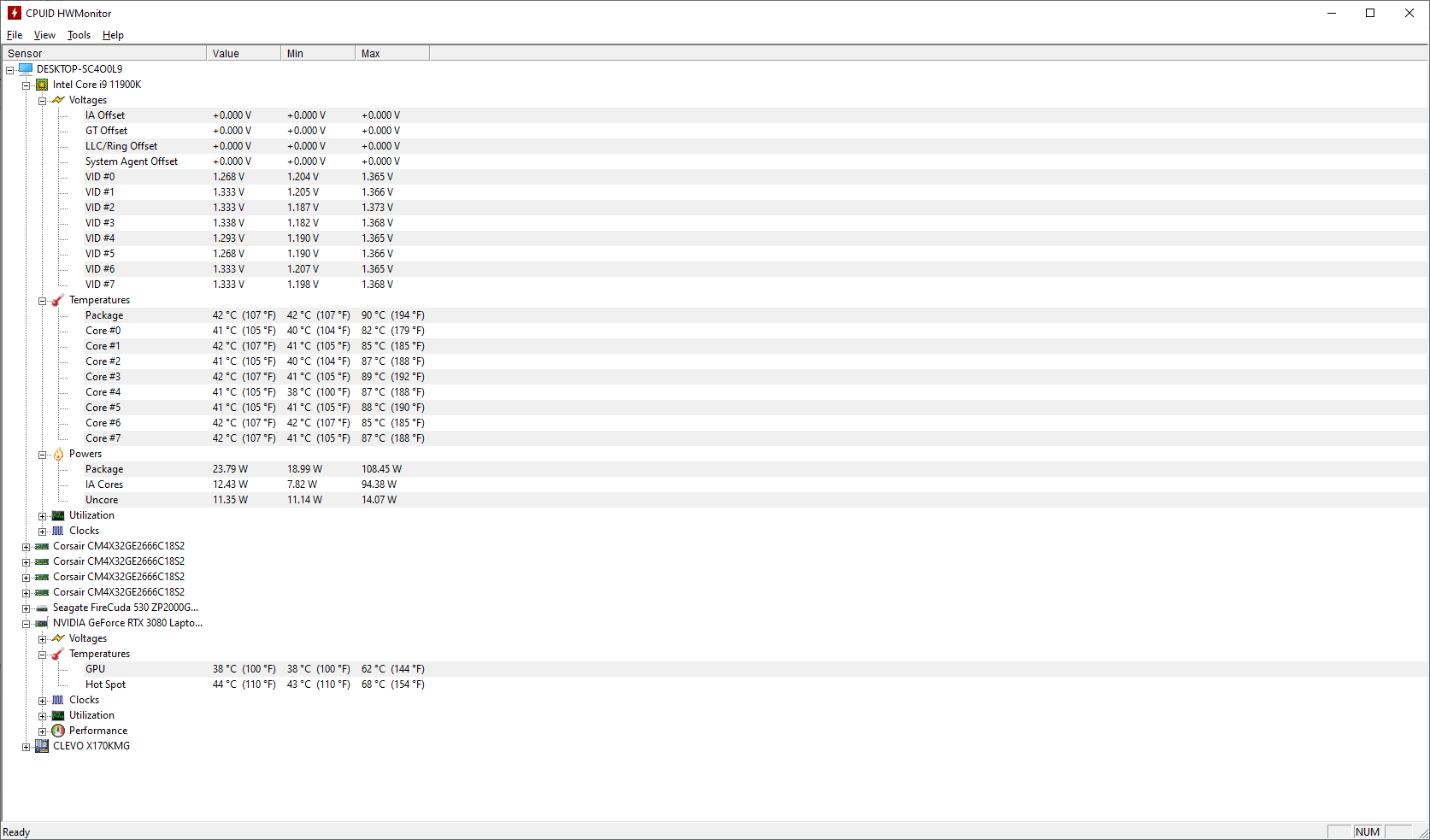This screenshot has width=1430, height=840.
Task: Select the IA Offset voltage row
Action: point(715,115)
